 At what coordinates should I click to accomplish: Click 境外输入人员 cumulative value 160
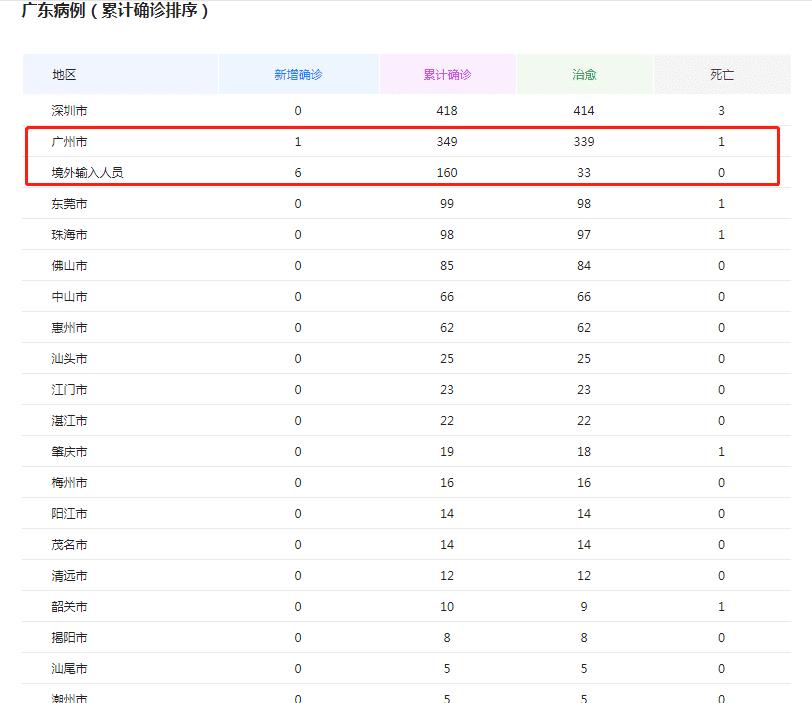coord(447,173)
